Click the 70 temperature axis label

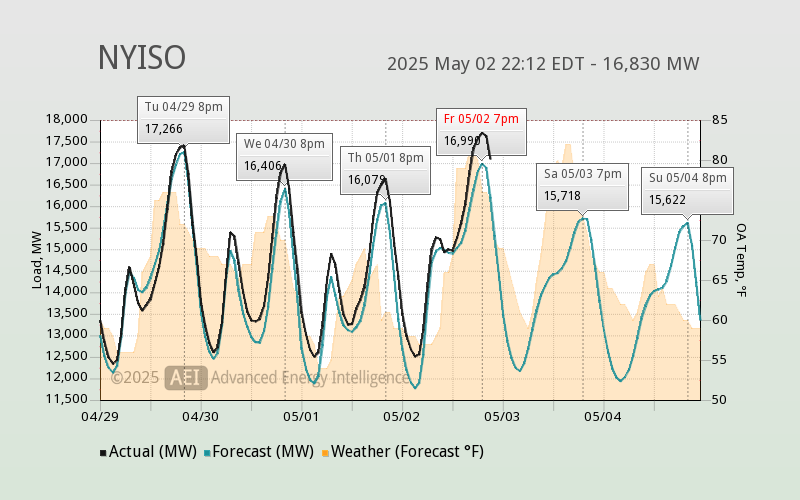tap(720, 240)
